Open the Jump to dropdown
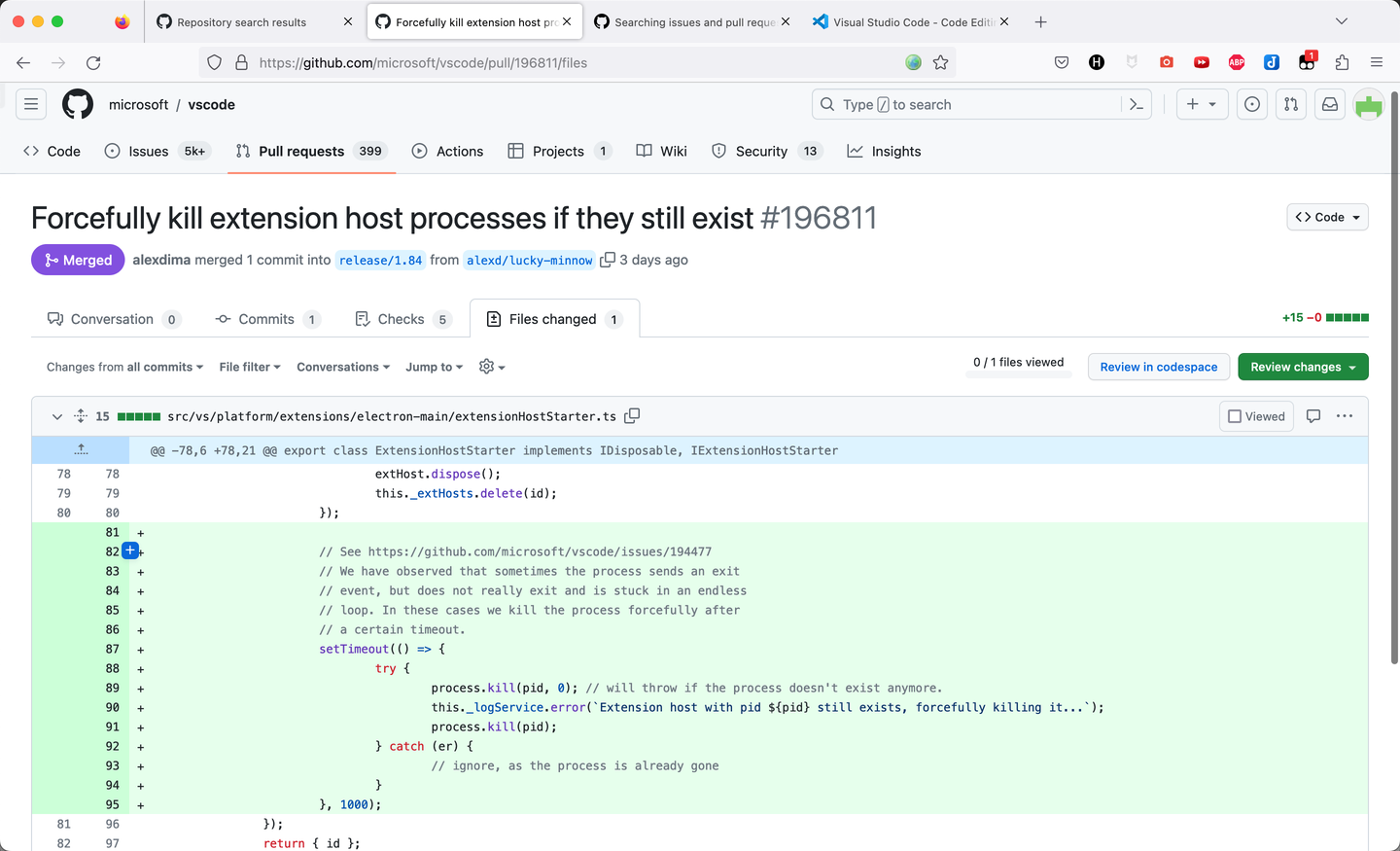 tap(435, 367)
